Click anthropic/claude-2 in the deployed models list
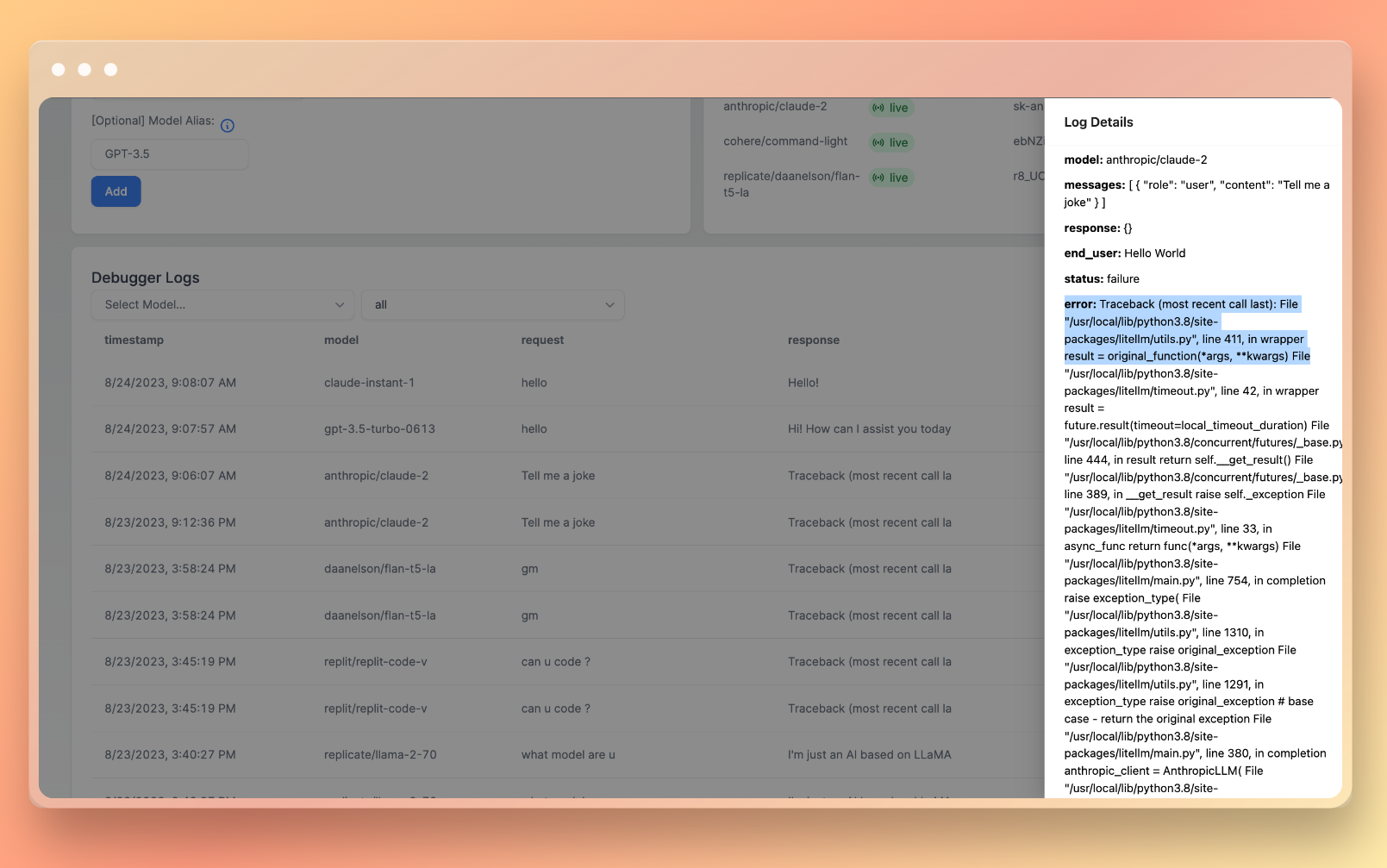1387x868 pixels. (x=775, y=107)
